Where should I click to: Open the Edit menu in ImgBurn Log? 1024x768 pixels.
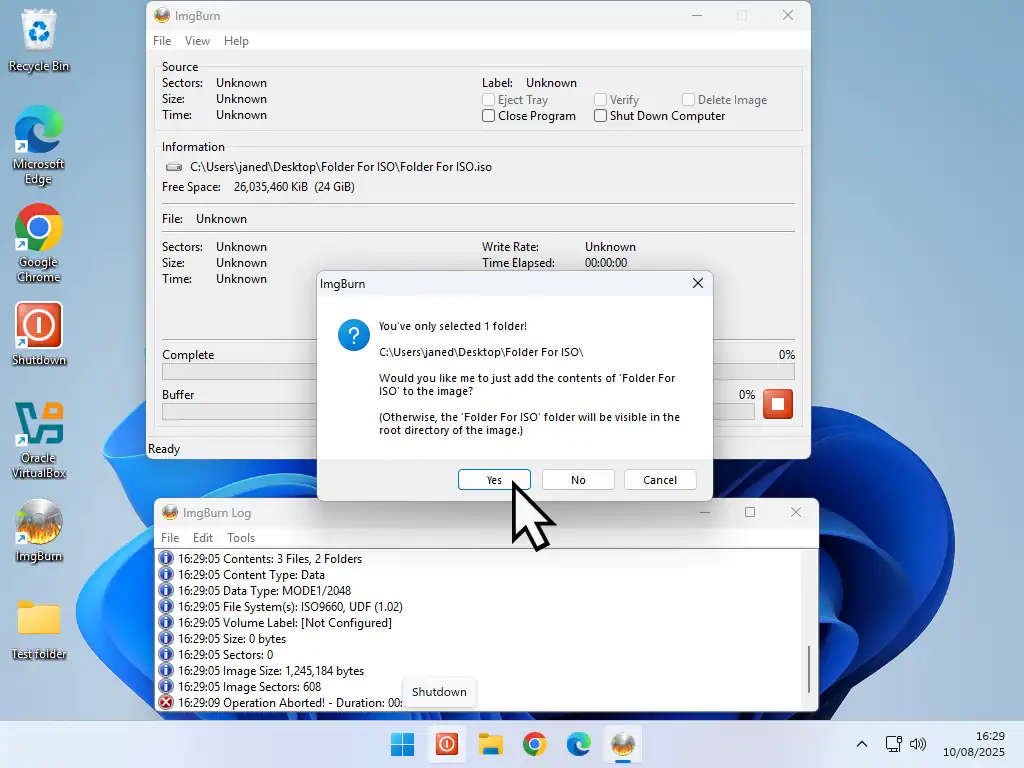pos(203,537)
